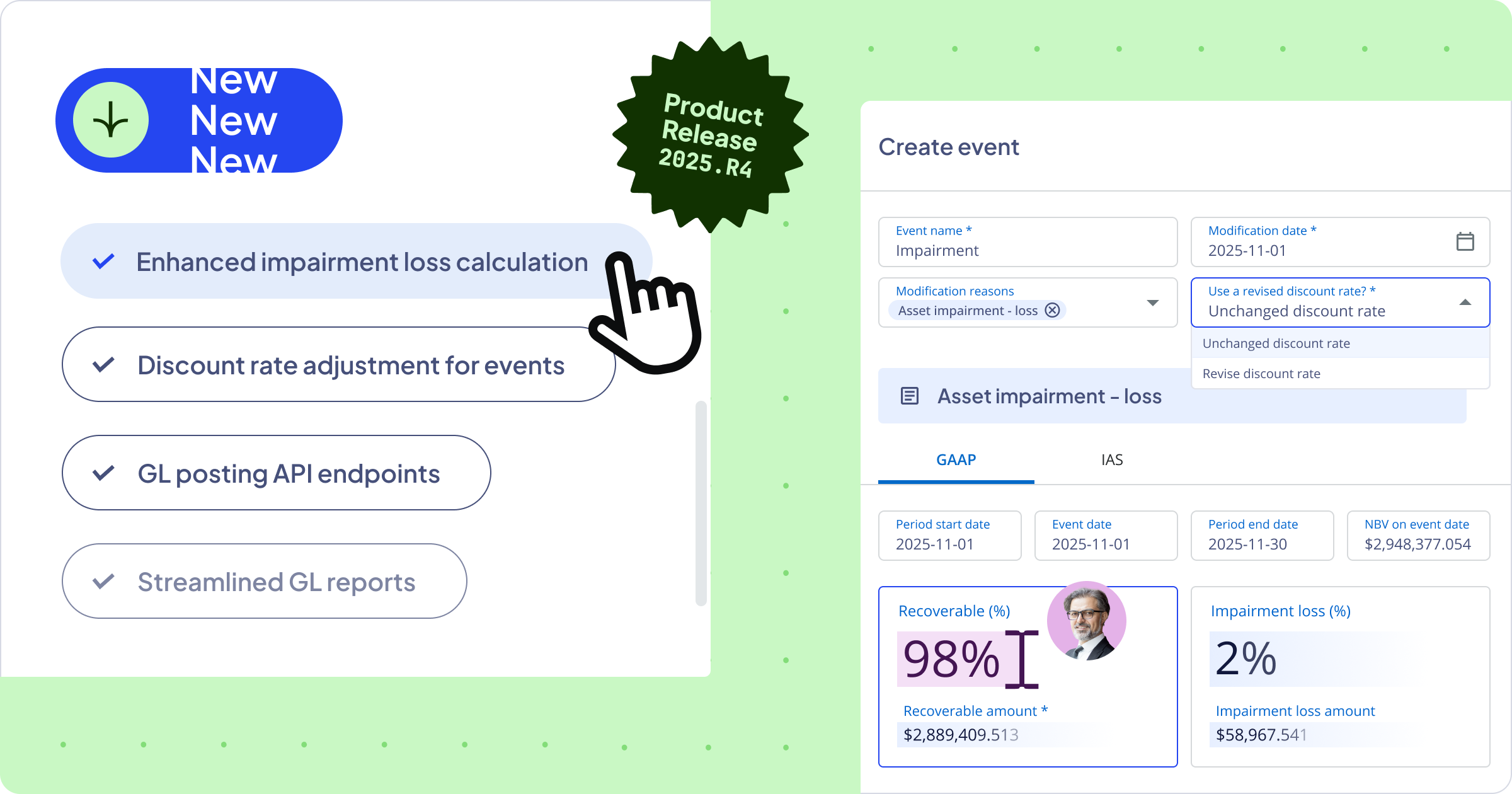
Task: Click the Enhanced impairment loss calculation pill
Action: (362, 262)
